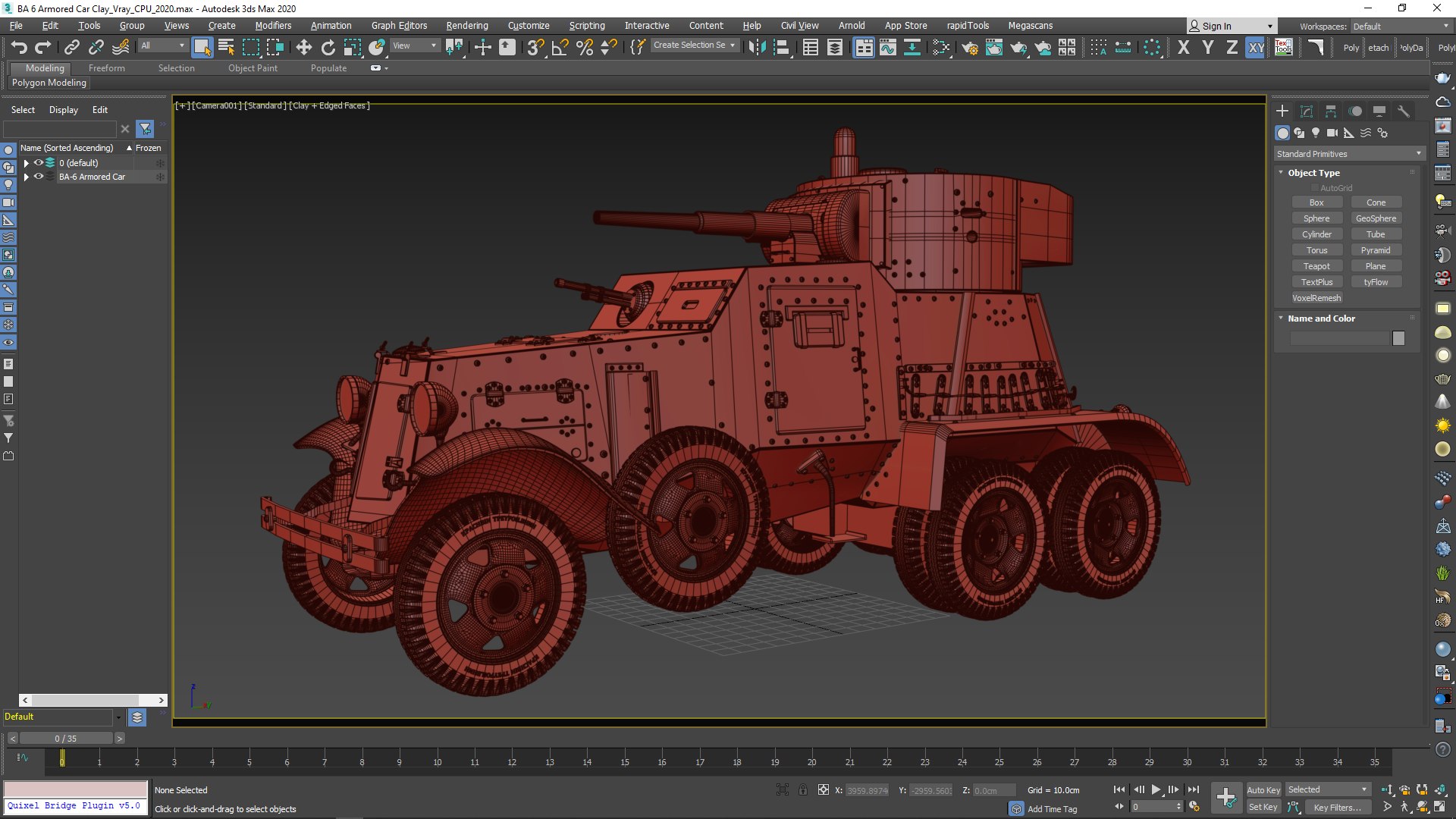The width and height of the screenshot is (1456, 819).
Task: Click the Redo arrow icon
Action: pyautogui.click(x=43, y=48)
